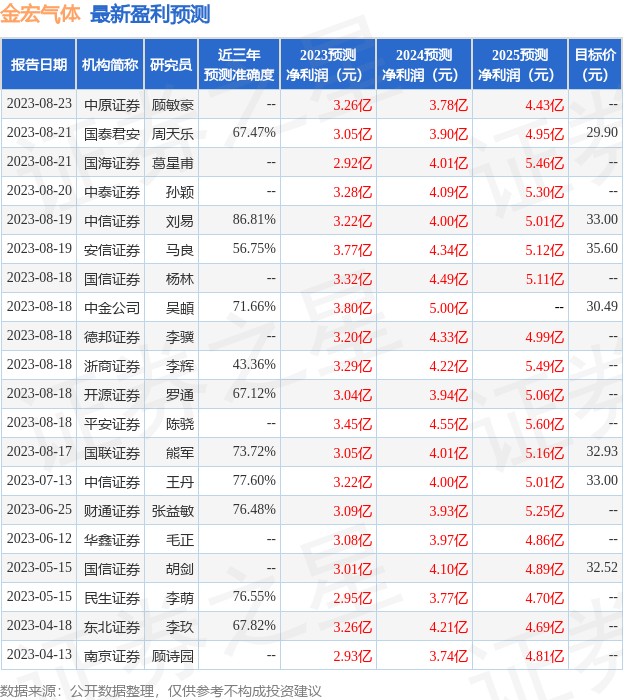623x700 pixels.
Task: Click researcher 杨林
Action: 180,279
